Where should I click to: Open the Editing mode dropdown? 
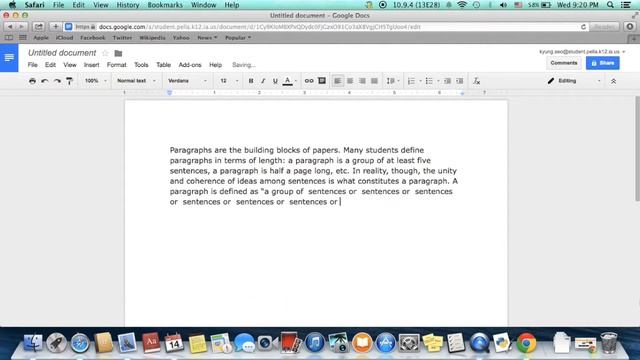574,81
